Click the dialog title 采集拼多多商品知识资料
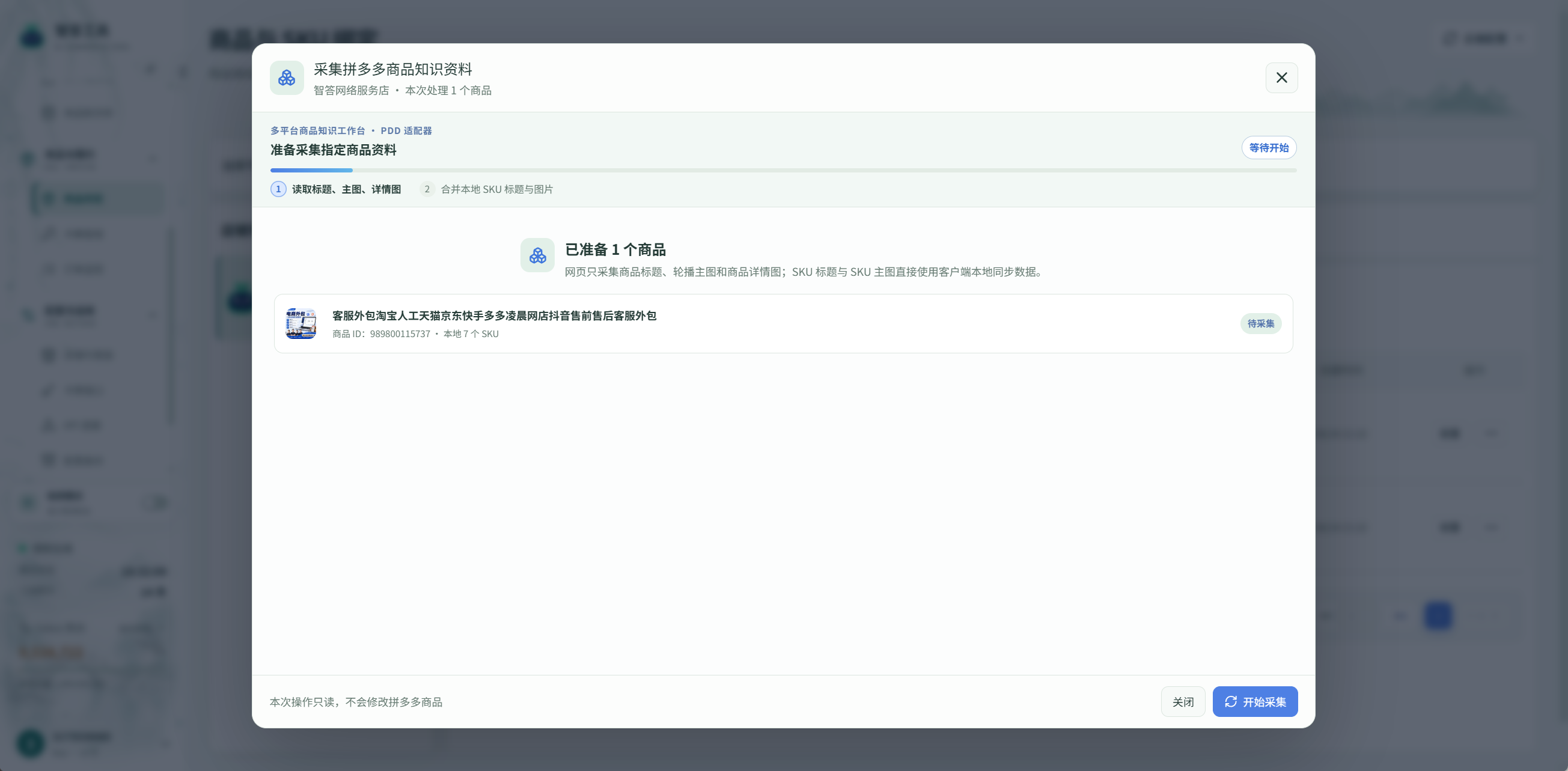The width and height of the screenshot is (1568, 771). [x=392, y=69]
